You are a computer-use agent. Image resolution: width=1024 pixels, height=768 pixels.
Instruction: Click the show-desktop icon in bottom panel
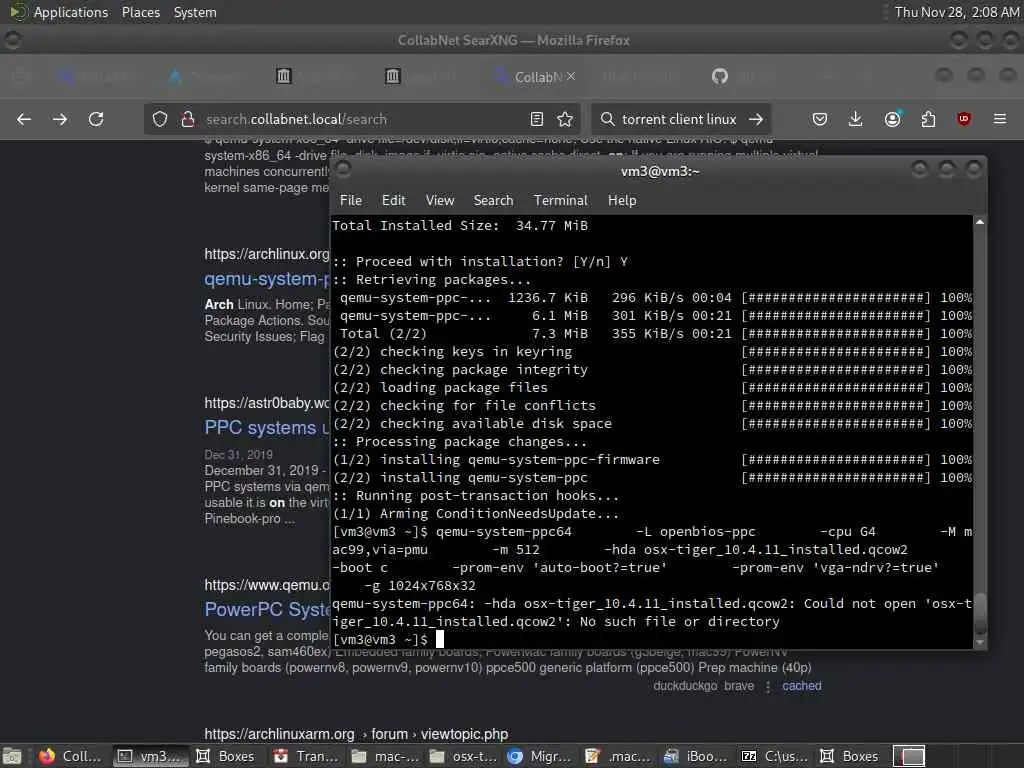[x=12, y=756]
